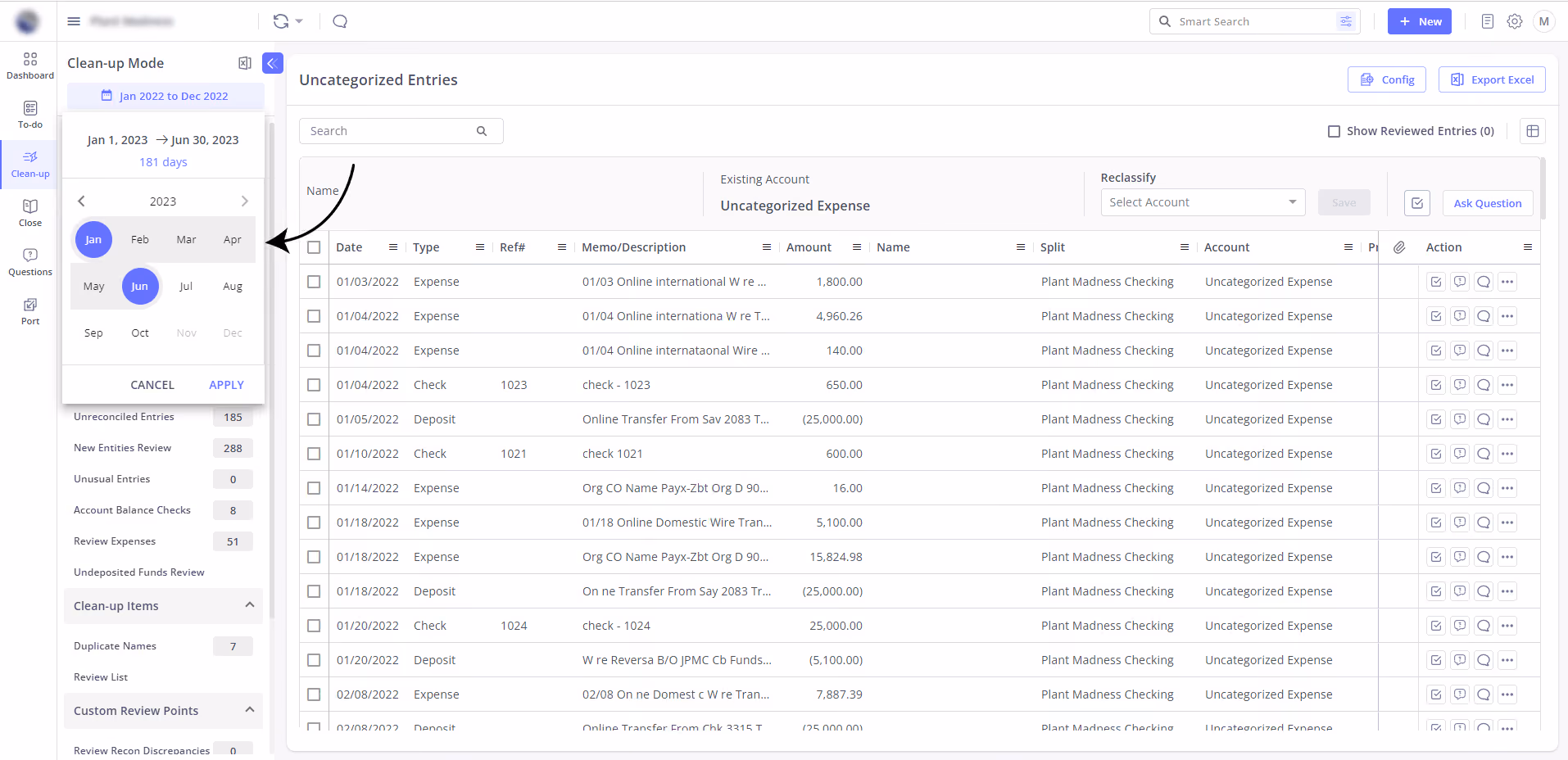This screenshot has width=1568, height=760.
Task: Click APPLY in the date picker
Action: [226, 385]
